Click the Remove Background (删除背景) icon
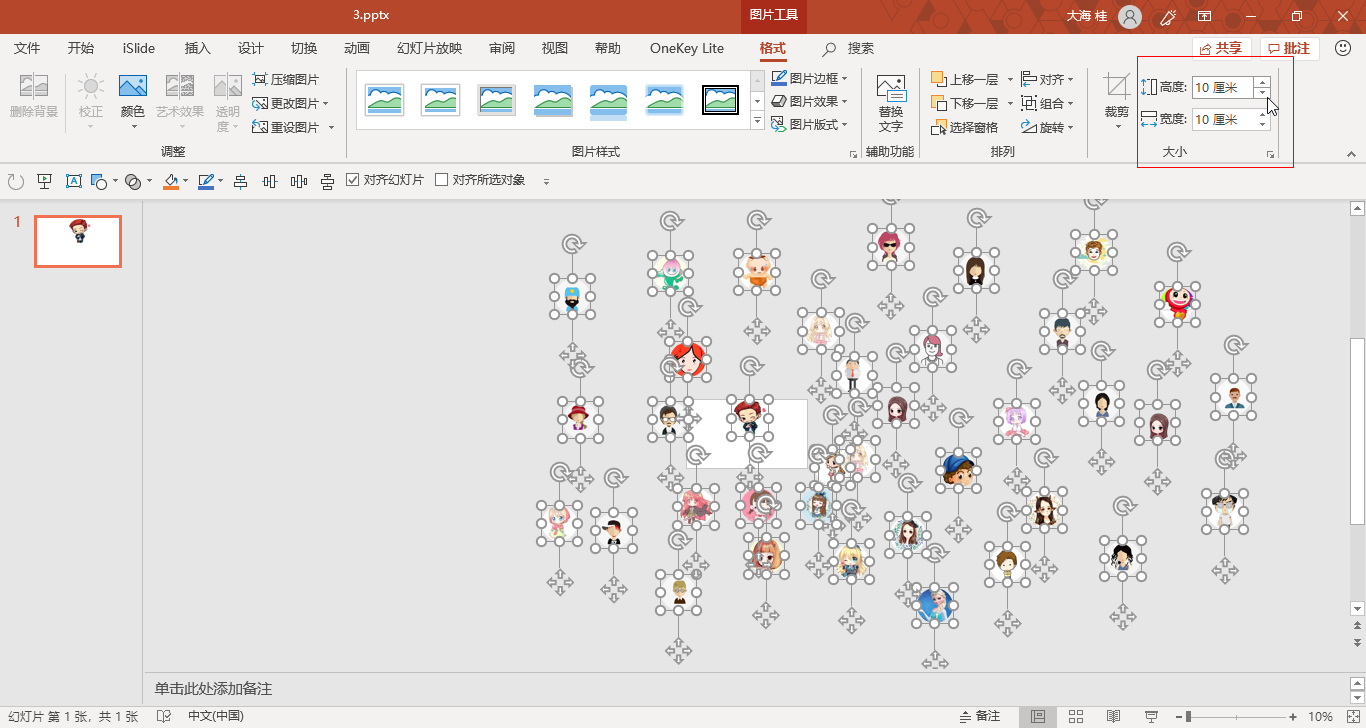This screenshot has height=728, width=1366. [34, 87]
